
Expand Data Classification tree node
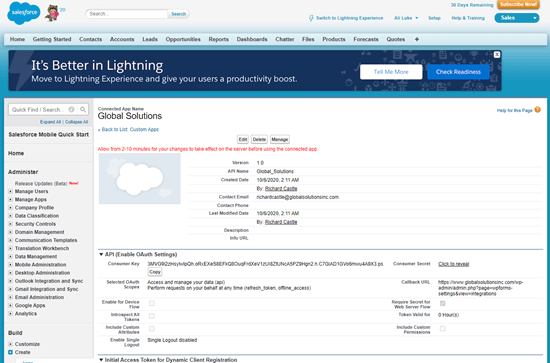coord(10,216)
